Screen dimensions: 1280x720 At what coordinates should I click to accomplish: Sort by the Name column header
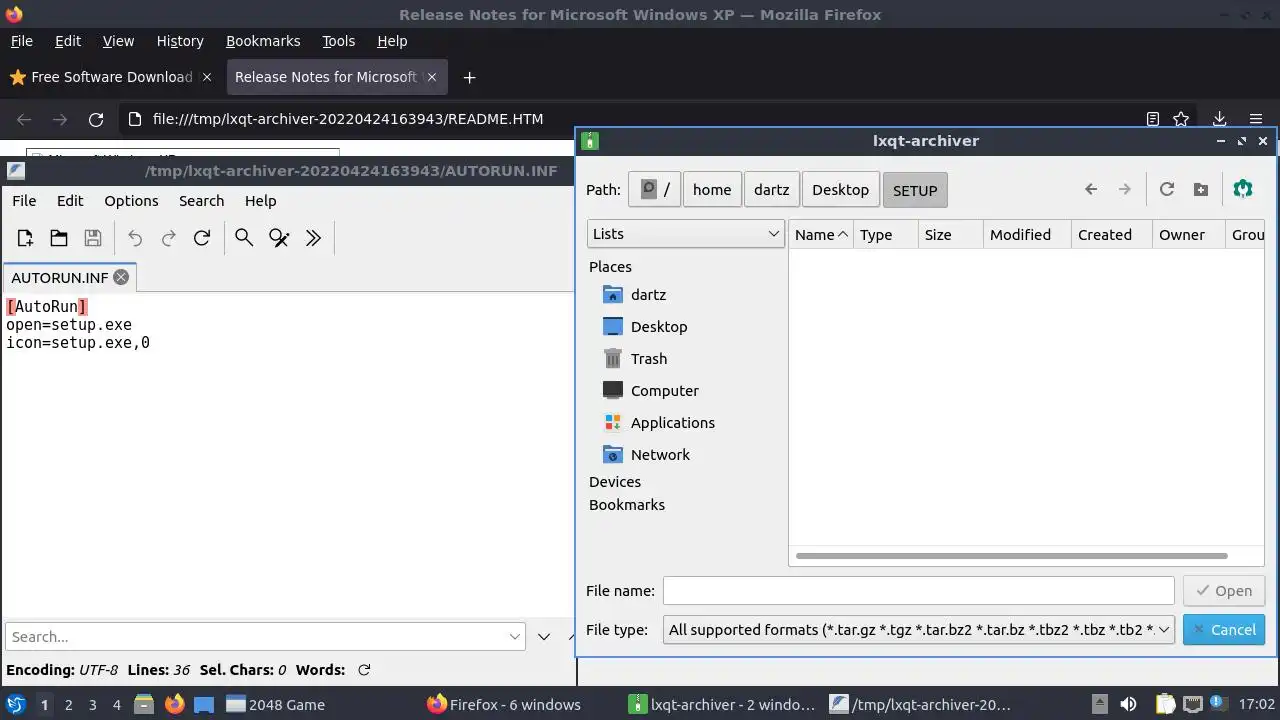coord(820,235)
